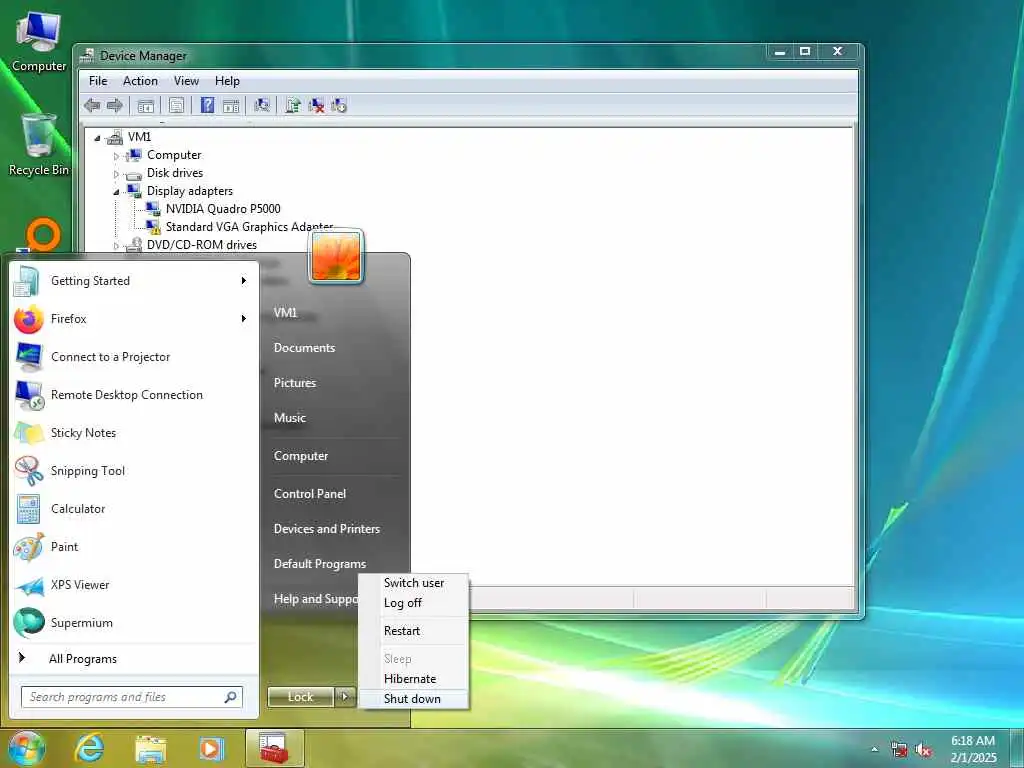The height and width of the screenshot is (768, 1024).
Task: Open Internet Explorer from the taskbar
Action: 89,748
